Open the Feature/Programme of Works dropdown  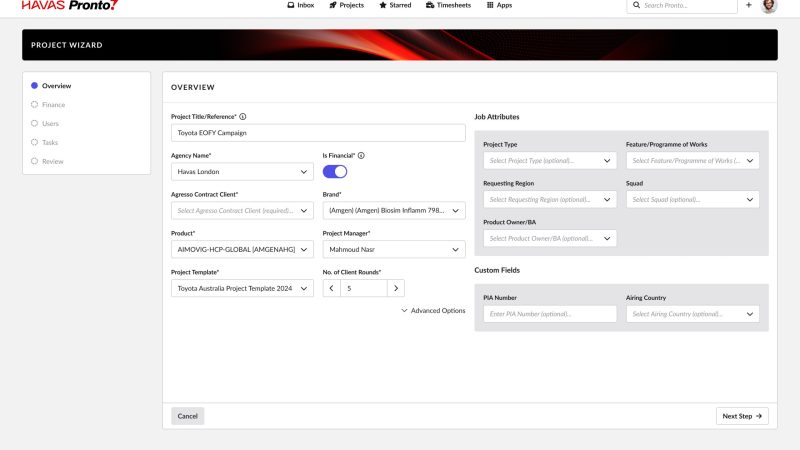point(692,161)
